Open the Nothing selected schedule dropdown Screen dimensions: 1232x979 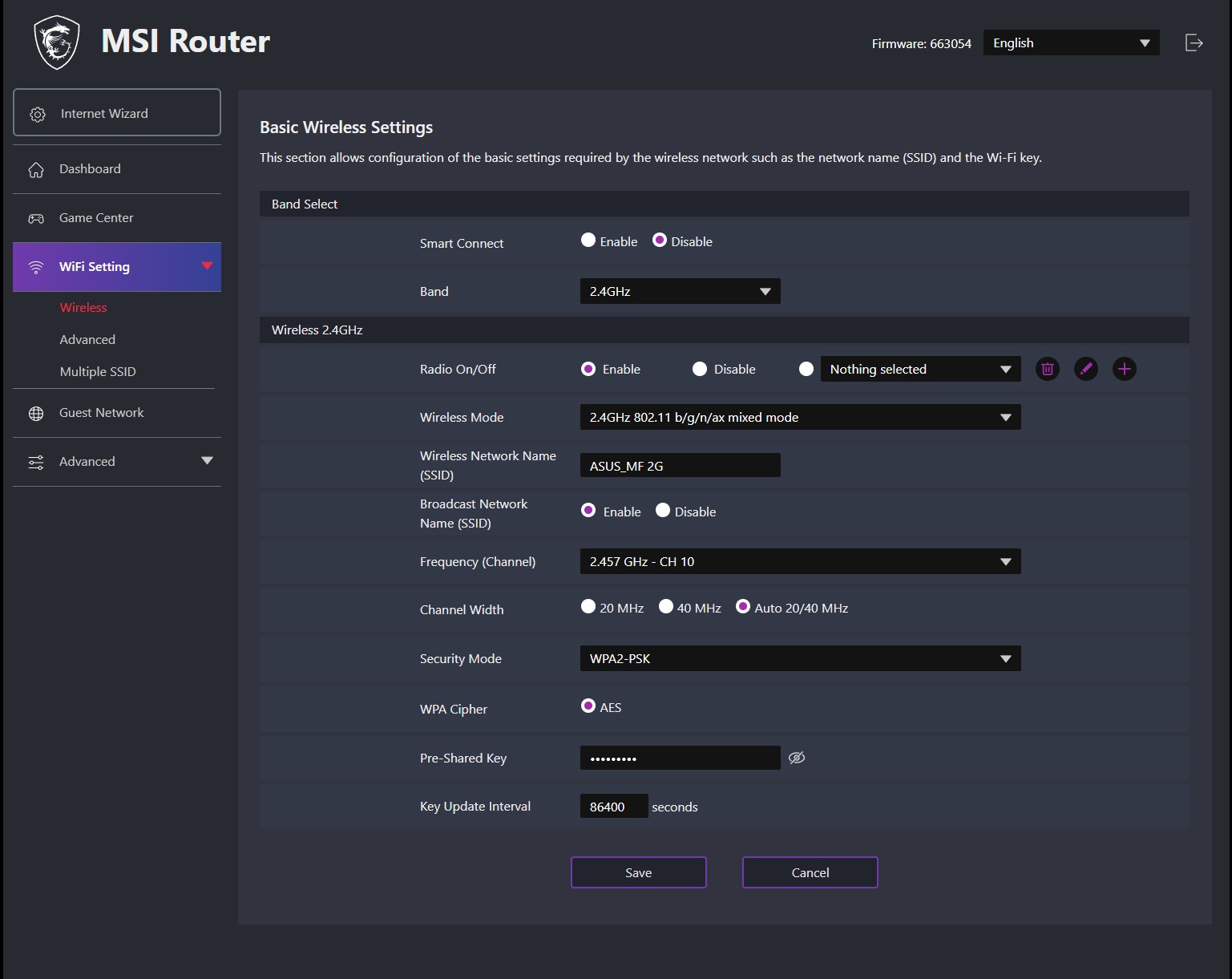click(x=920, y=369)
